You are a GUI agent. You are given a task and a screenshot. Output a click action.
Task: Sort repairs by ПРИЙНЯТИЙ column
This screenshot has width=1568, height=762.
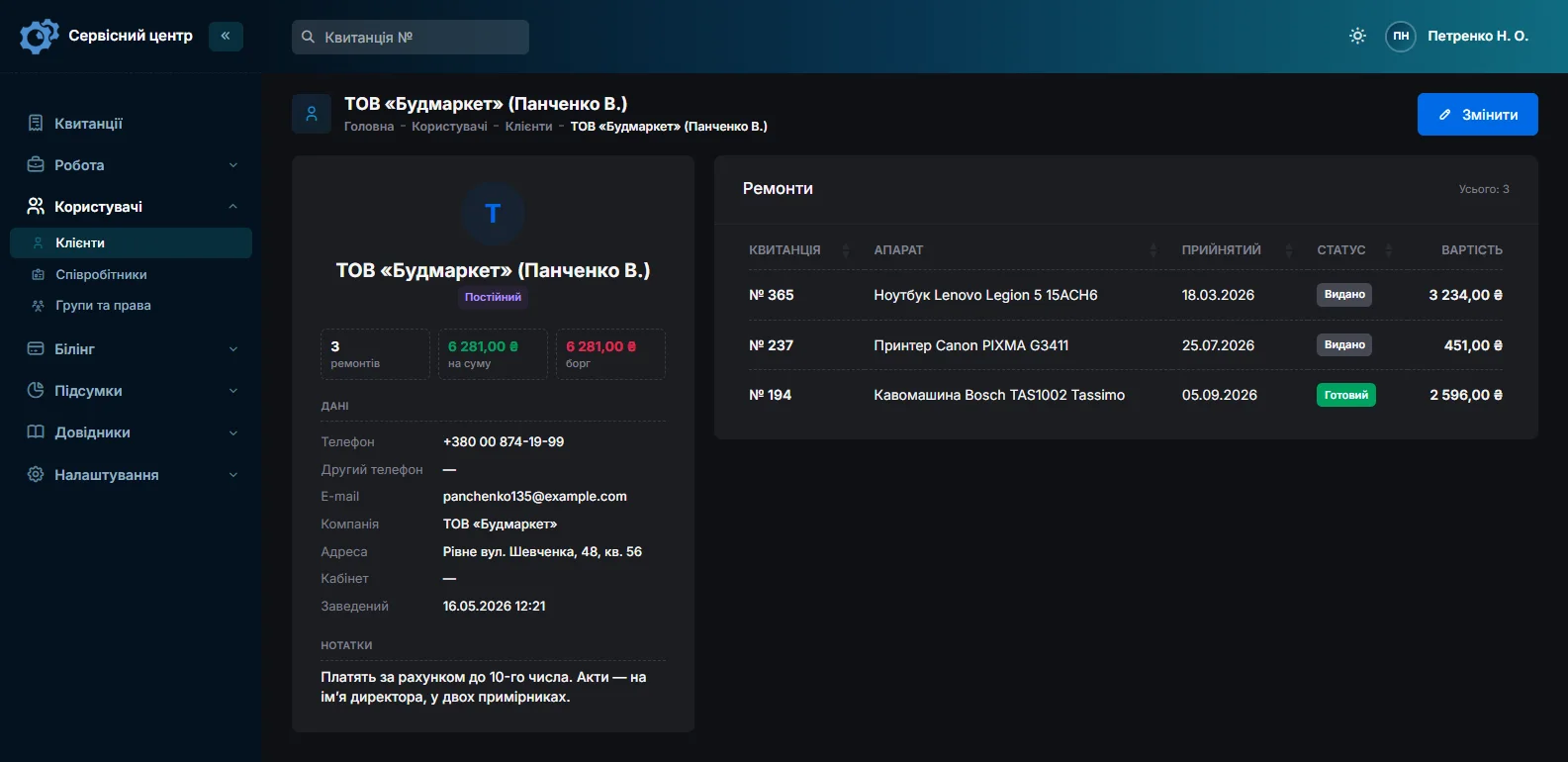1237,250
